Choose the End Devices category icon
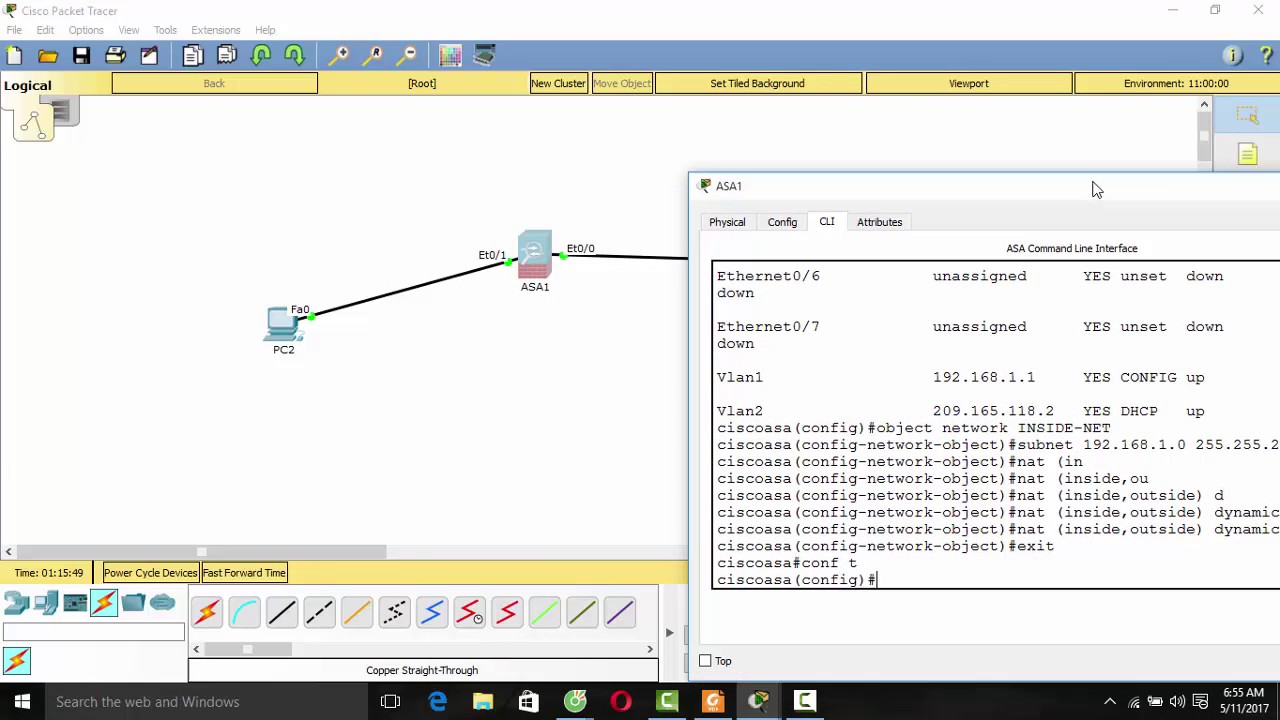Viewport: 1280px width, 720px height. click(x=46, y=603)
